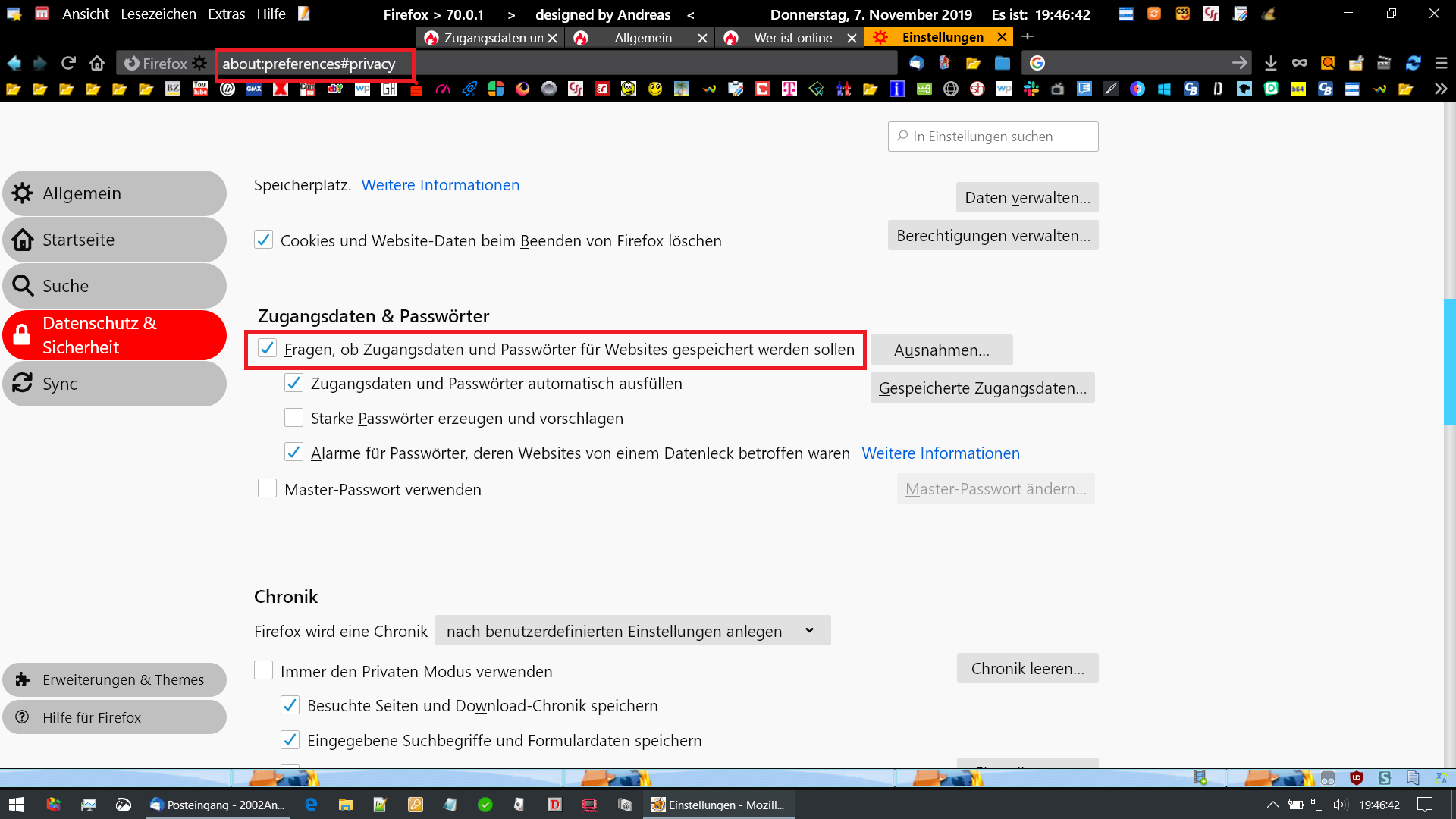
Task: Click the Telekom T bookmark icon
Action: 789,89
